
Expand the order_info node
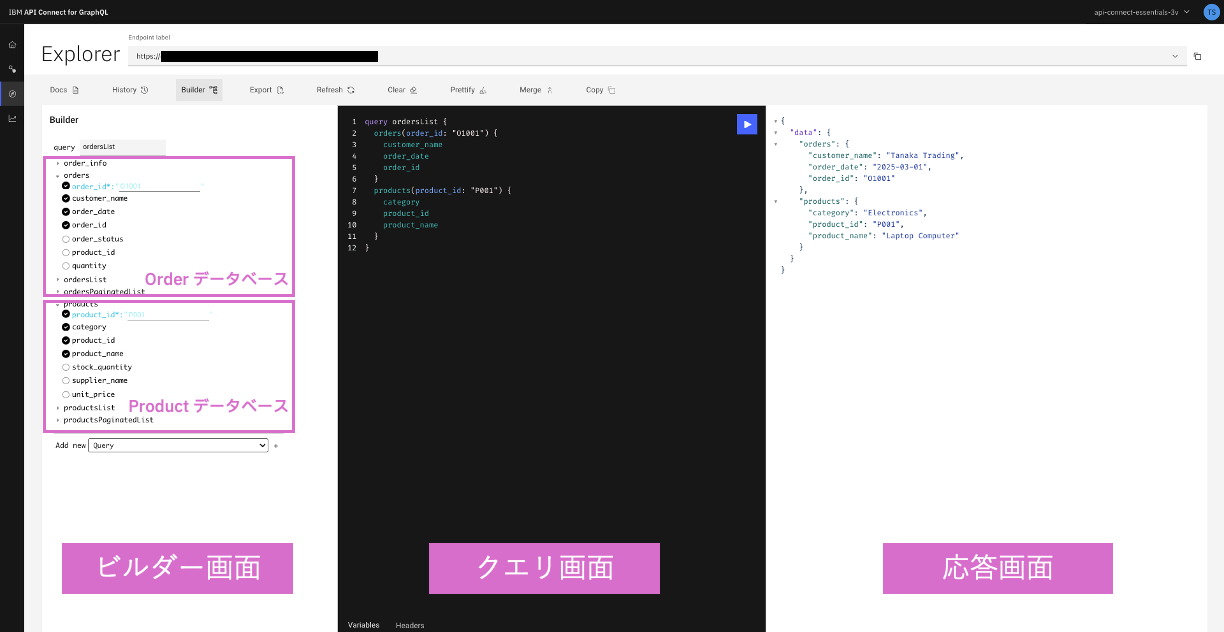[58, 163]
